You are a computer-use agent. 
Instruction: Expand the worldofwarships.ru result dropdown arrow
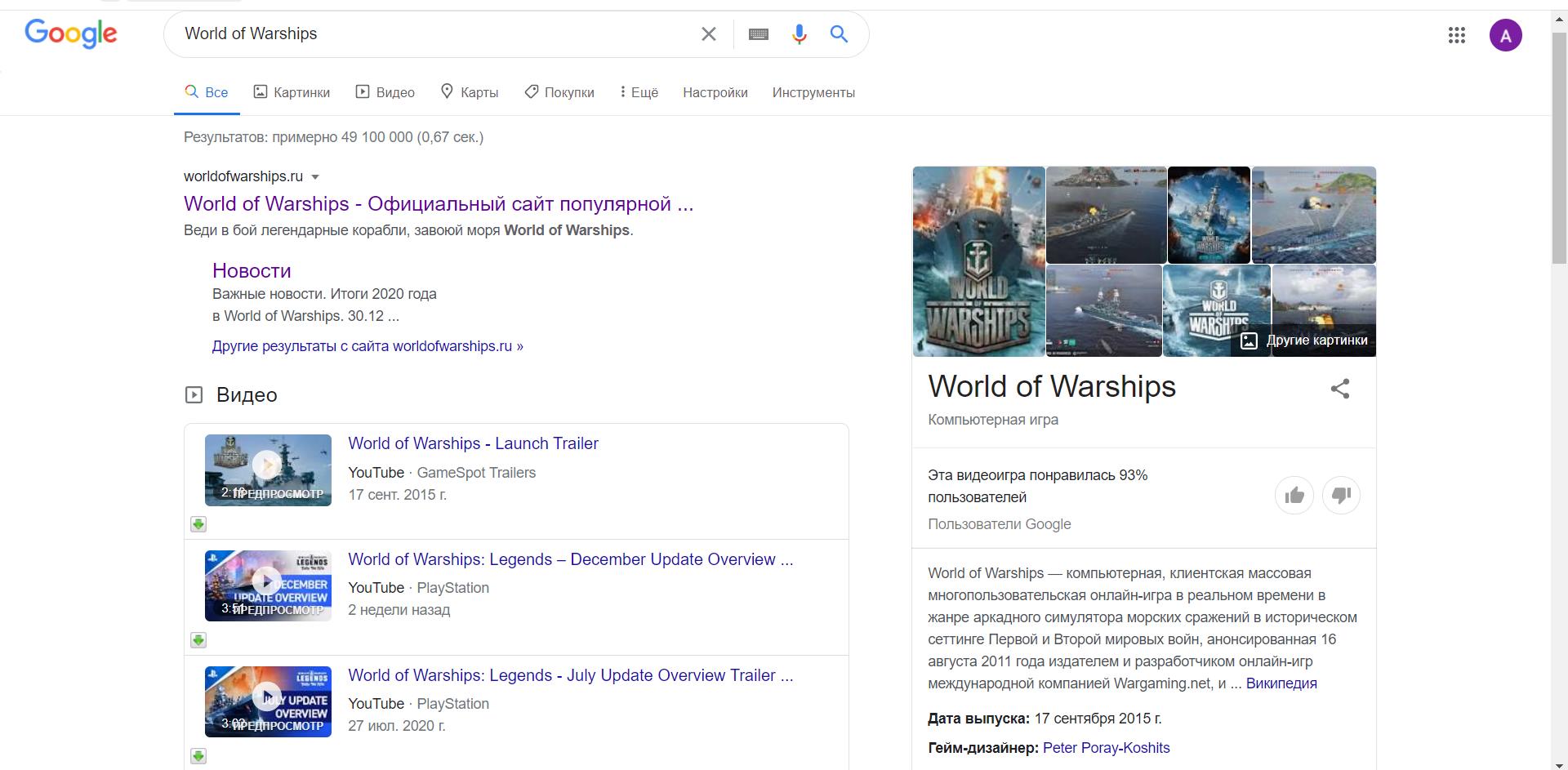pyautogui.click(x=315, y=177)
